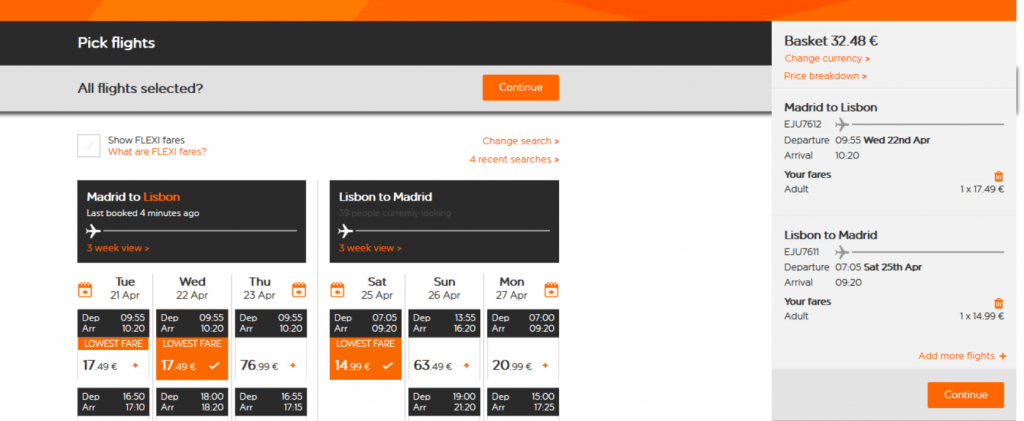The height and width of the screenshot is (421, 1024).
Task: Open the 4 recent searches link
Action: click(514, 159)
